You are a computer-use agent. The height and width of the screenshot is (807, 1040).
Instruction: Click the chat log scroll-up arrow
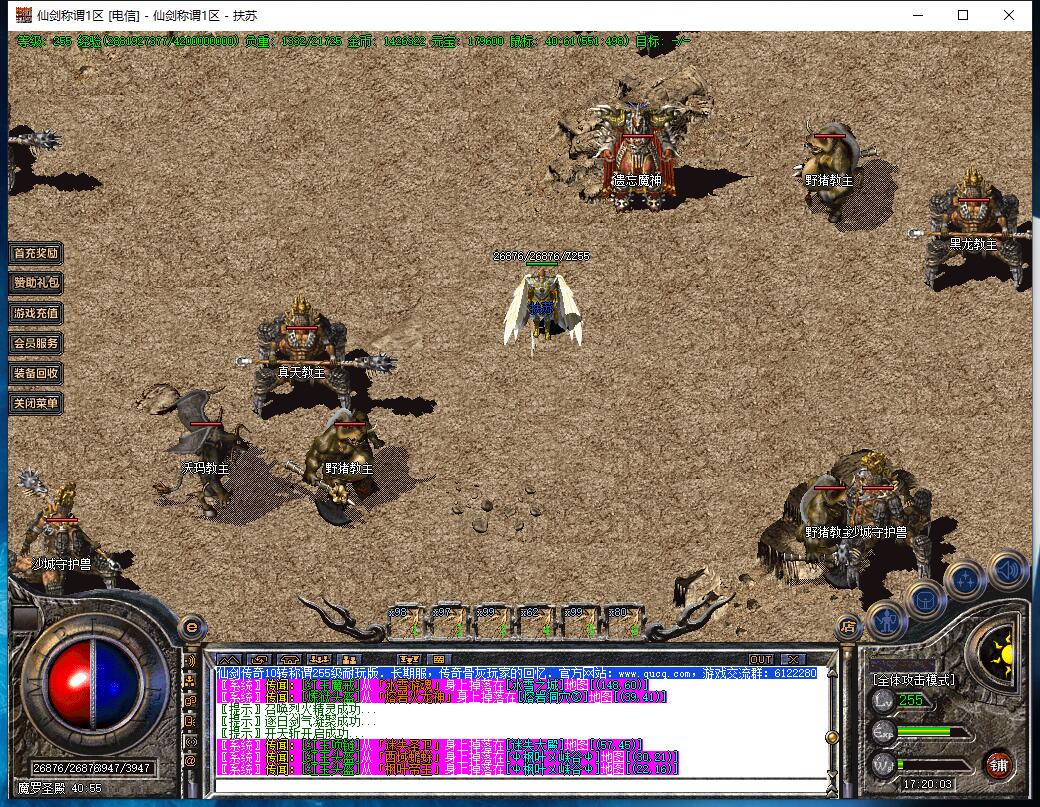pos(832,672)
